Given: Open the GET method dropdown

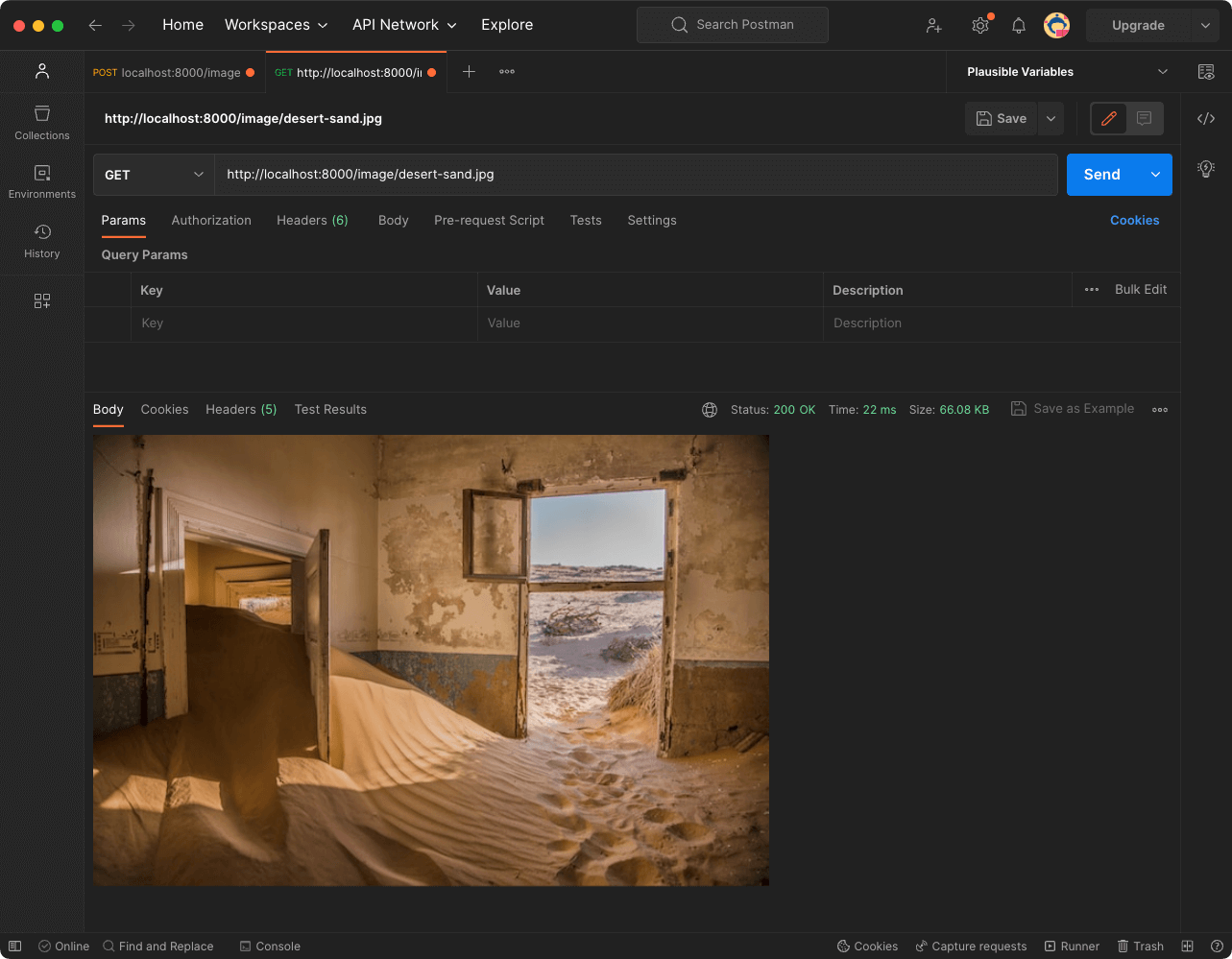Looking at the screenshot, I should point(154,175).
